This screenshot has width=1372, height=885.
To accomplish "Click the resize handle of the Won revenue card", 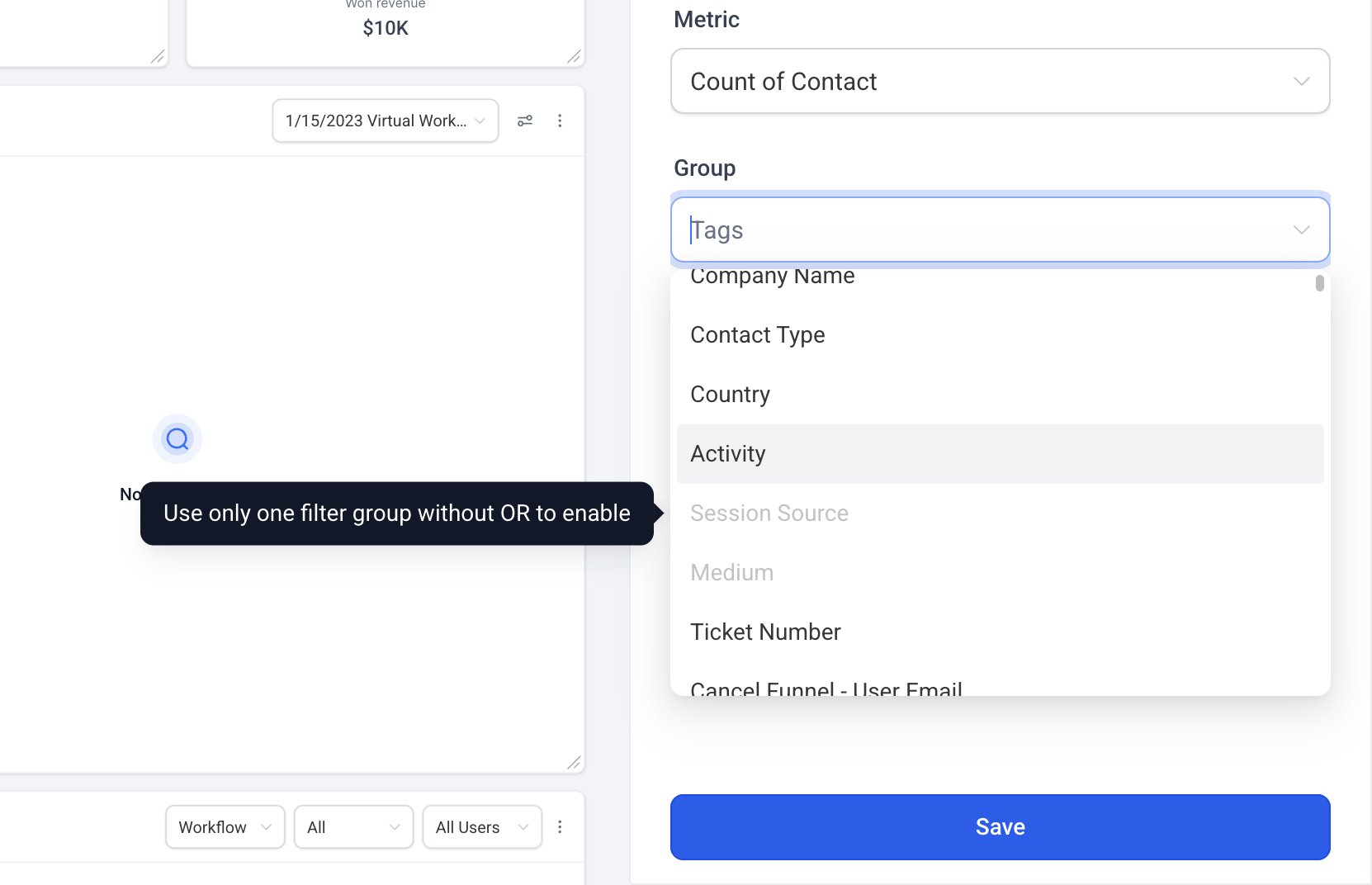I will click(574, 56).
